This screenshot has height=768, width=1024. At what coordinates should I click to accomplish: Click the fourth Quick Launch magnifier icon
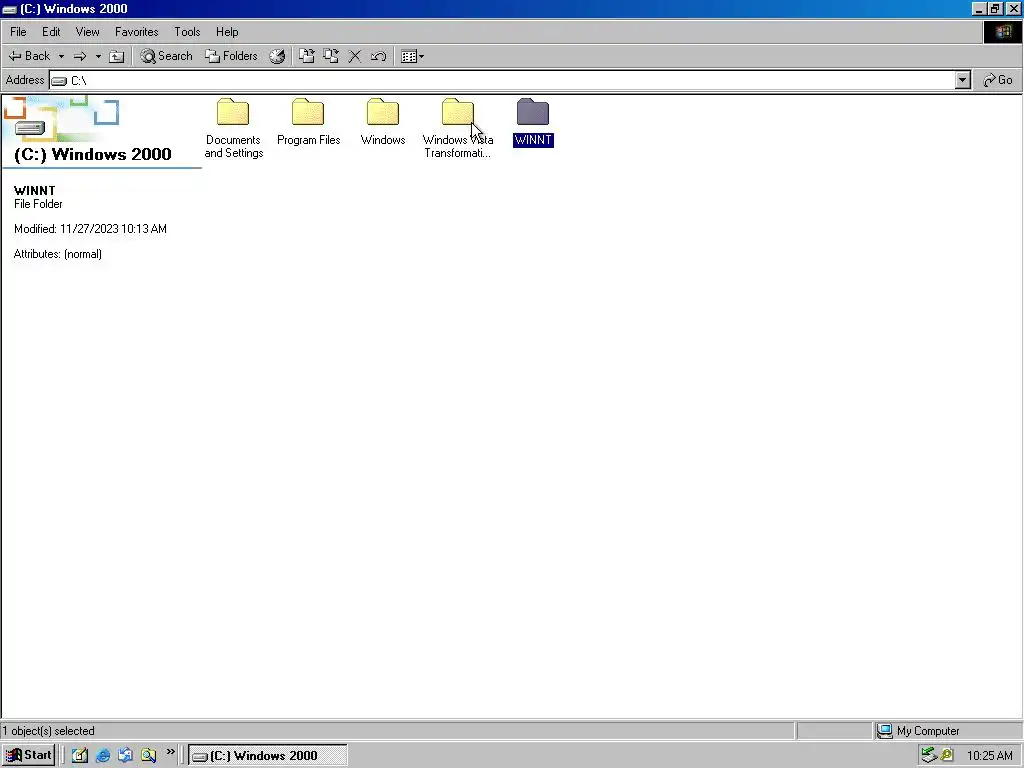148,756
